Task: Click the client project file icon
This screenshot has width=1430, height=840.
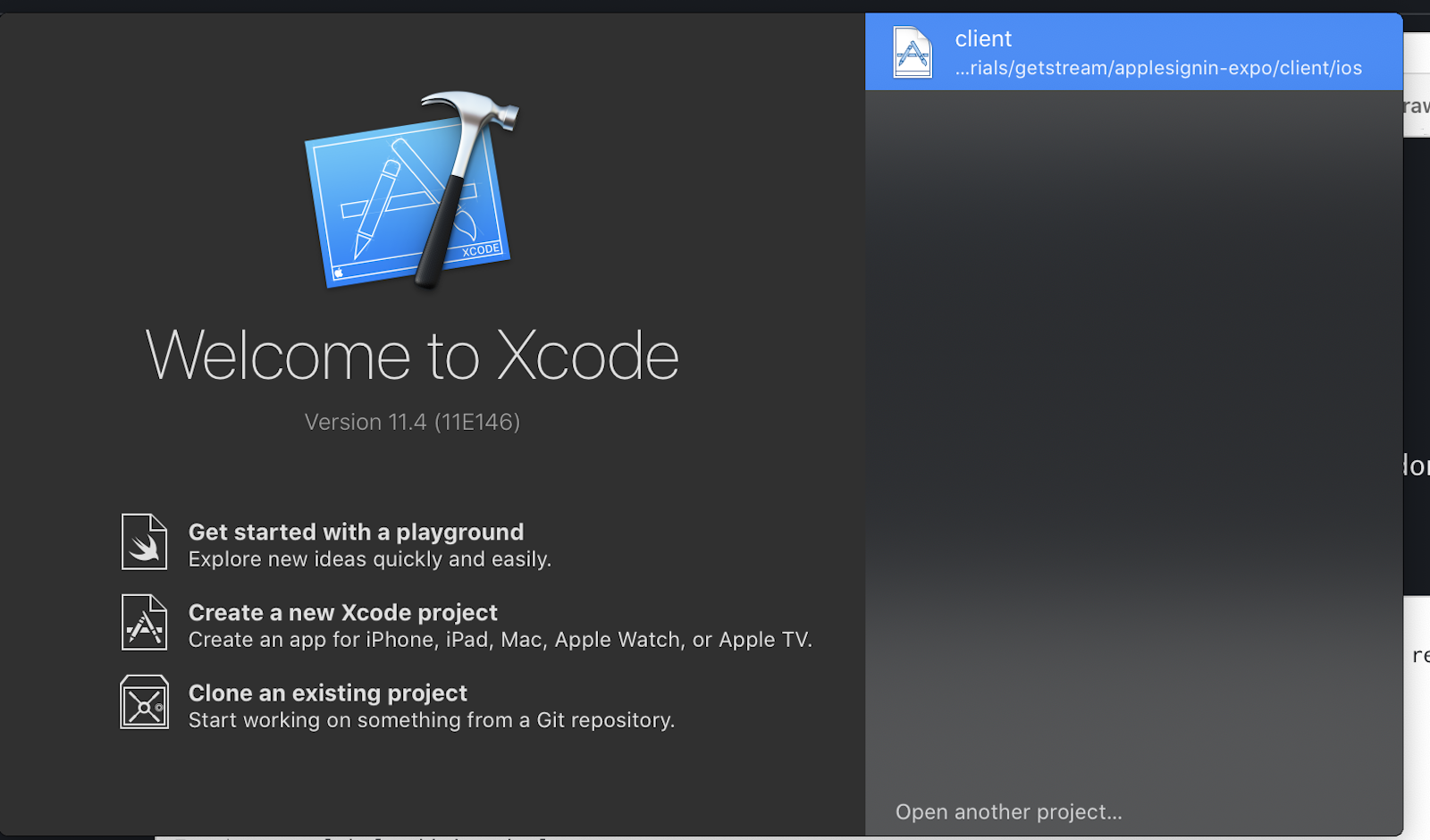Action: point(913,53)
